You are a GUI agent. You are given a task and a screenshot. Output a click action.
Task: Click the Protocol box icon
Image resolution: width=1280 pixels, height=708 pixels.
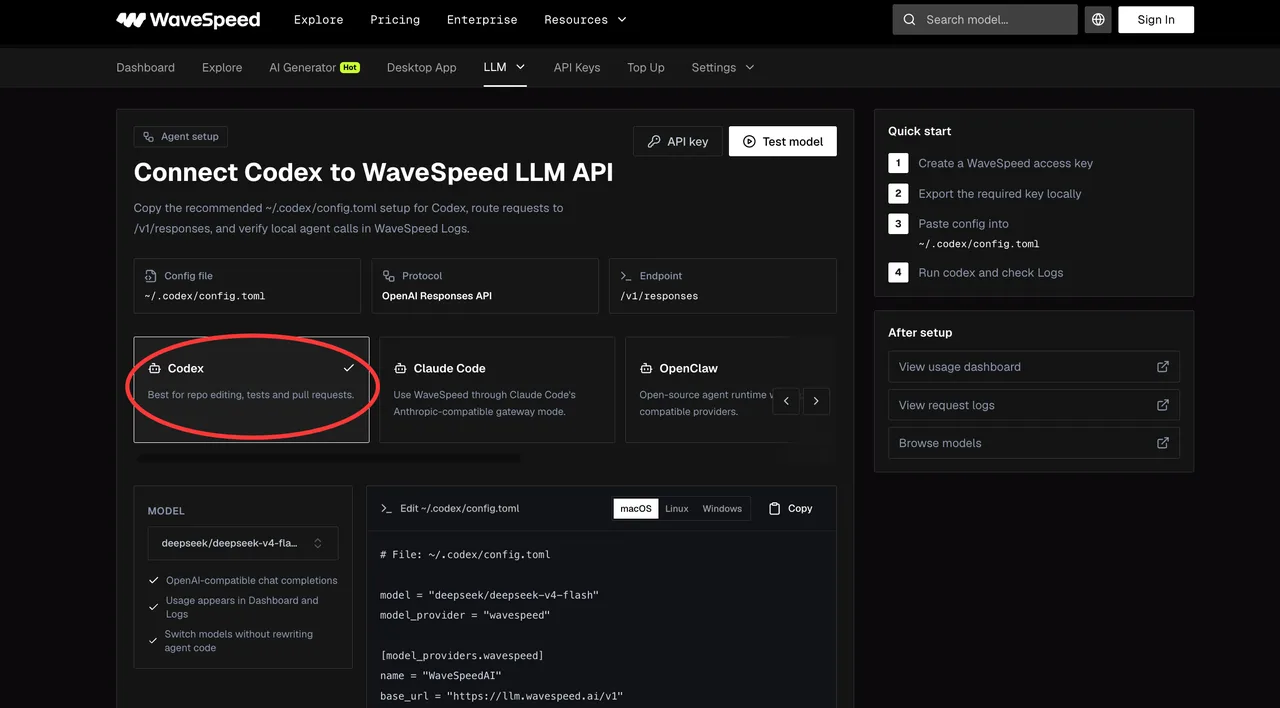click(x=389, y=276)
